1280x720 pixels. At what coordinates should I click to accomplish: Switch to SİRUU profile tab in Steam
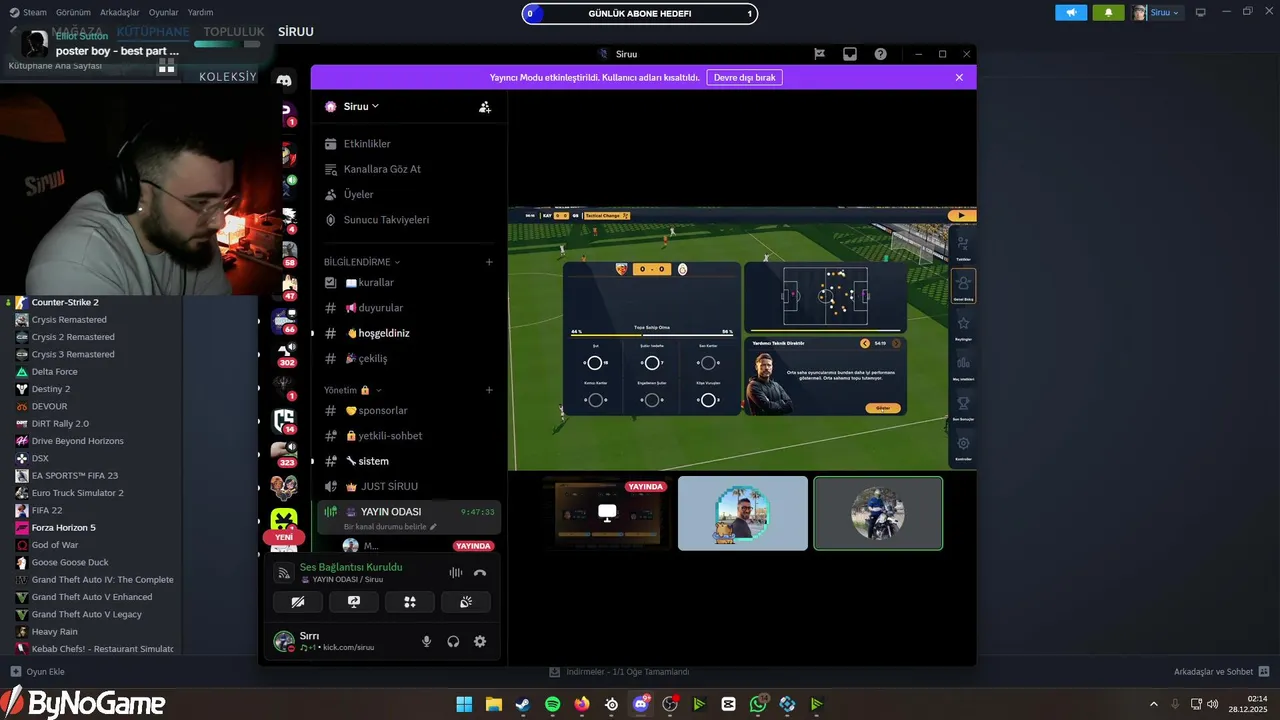point(296,32)
